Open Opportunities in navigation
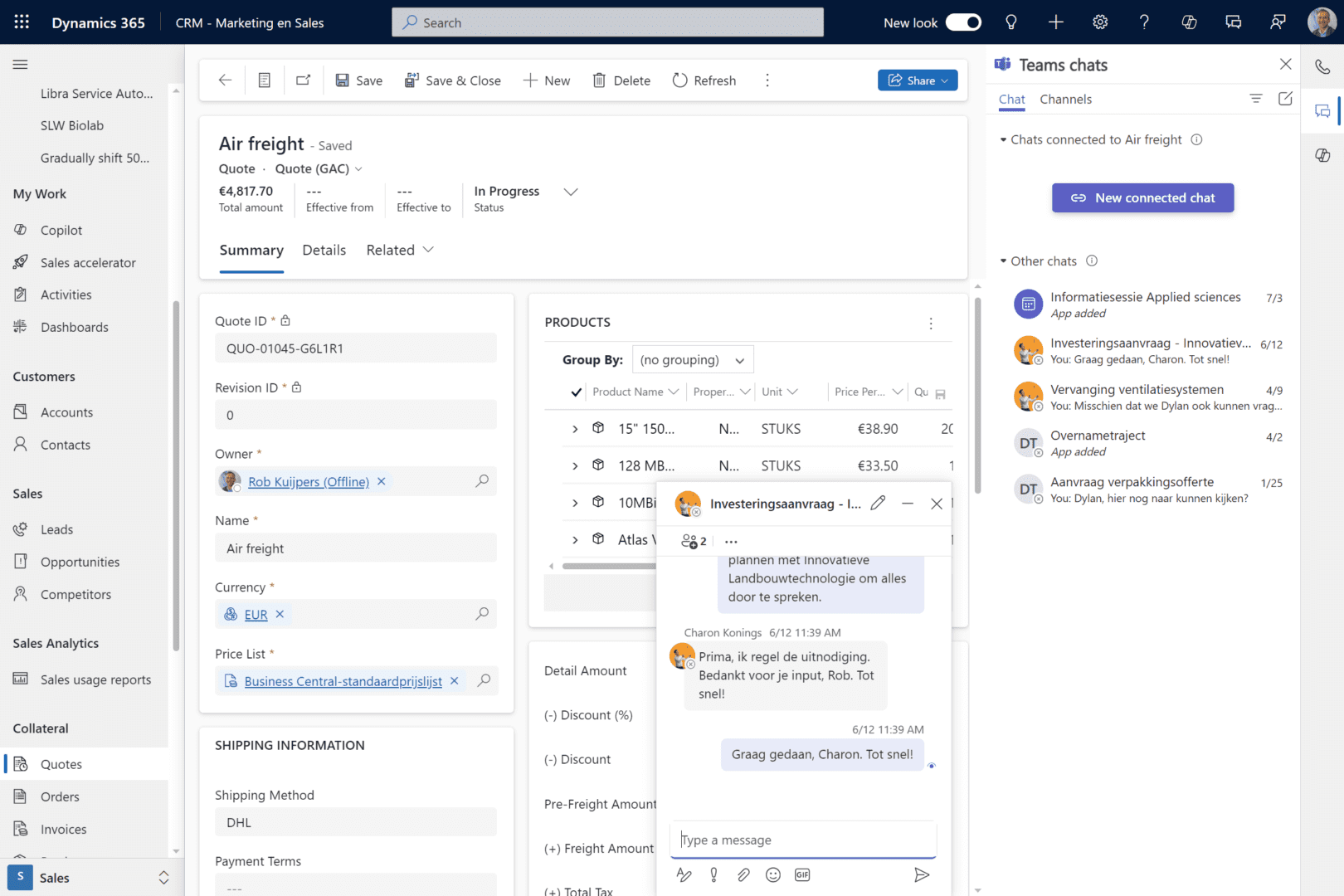1344x896 pixels. point(80,562)
